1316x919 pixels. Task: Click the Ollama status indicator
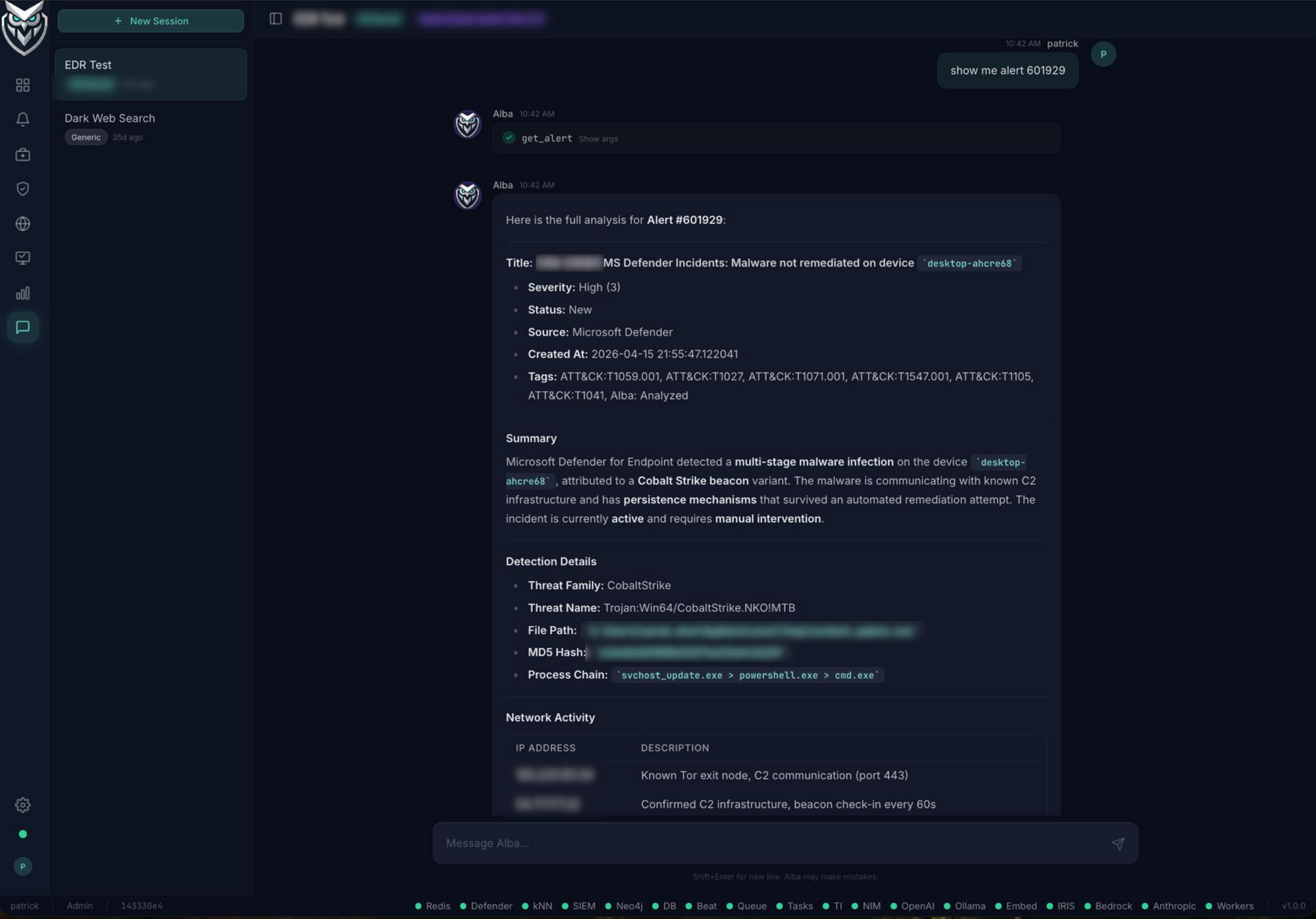pyautogui.click(x=965, y=906)
